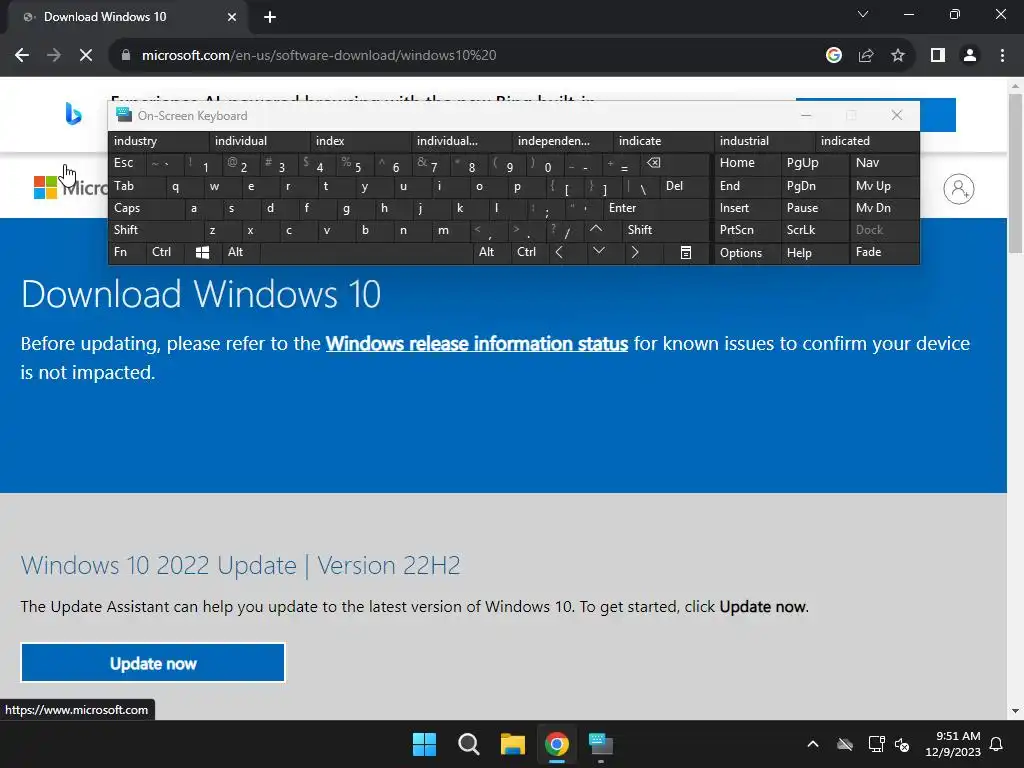Viewport: 1024px width, 768px height.
Task: Select the Download Windows 10 tab
Action: coord(127,17)
